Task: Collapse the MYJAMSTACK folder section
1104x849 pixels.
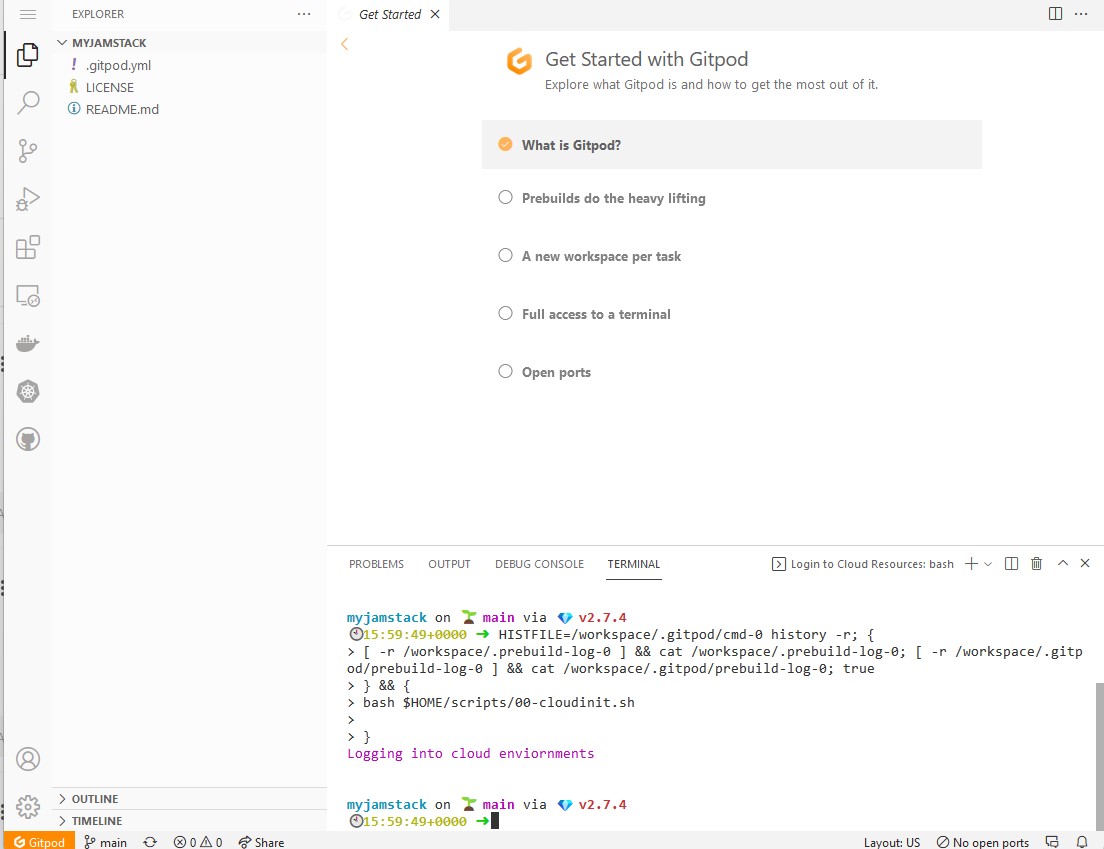Action: click(189, 43)
